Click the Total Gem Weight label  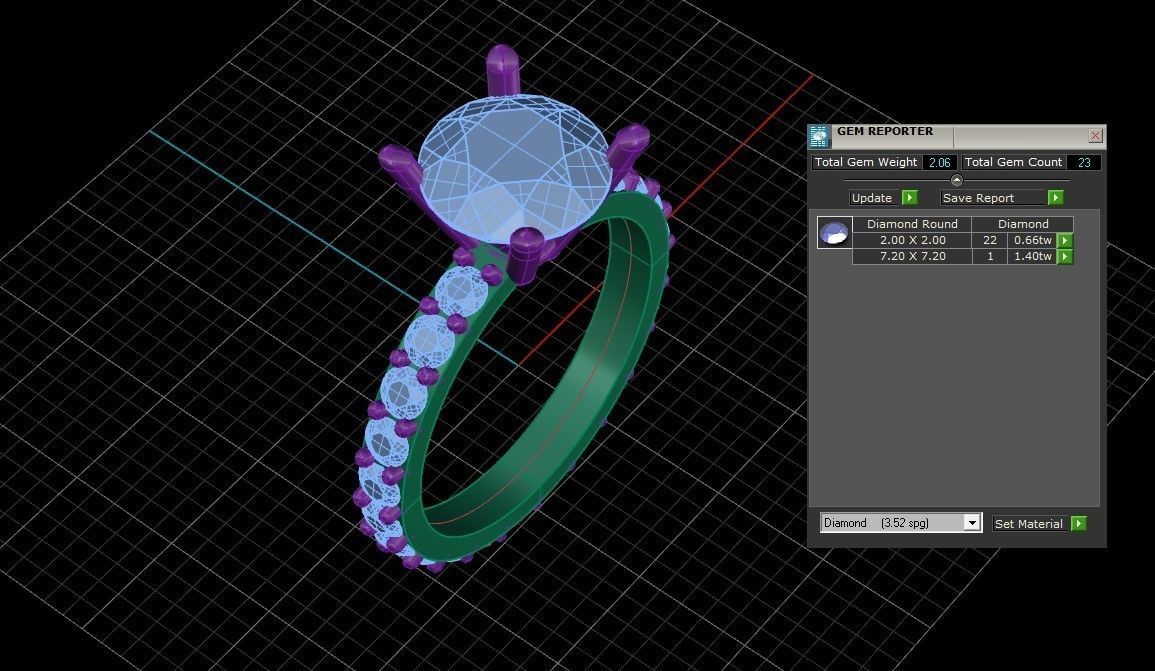coord(866,162)
